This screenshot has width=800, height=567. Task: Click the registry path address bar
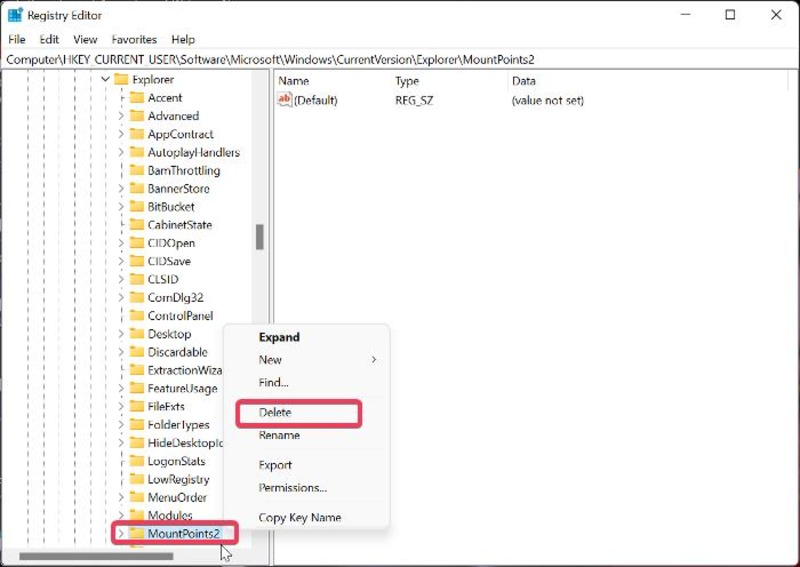(x=399, y=59)
